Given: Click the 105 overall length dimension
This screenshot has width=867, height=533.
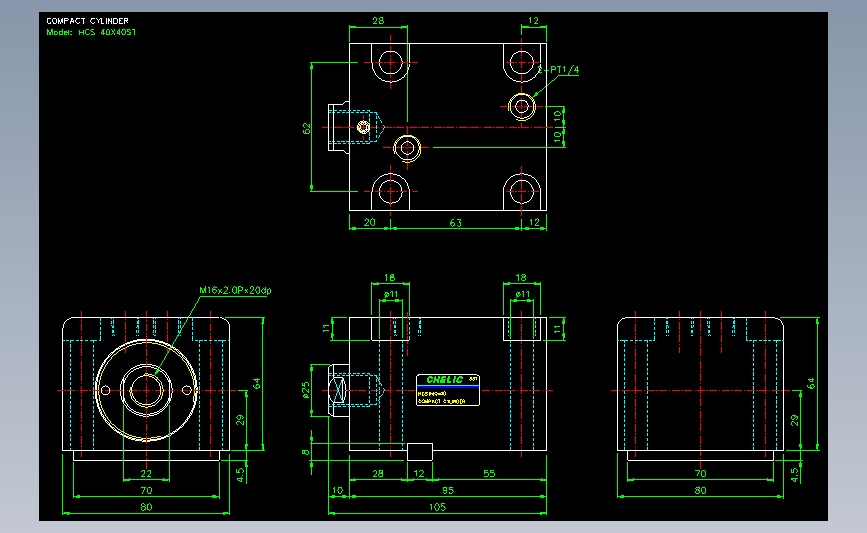Looking at the screenshot, I should pyautogui.click(x=437, y=506).
